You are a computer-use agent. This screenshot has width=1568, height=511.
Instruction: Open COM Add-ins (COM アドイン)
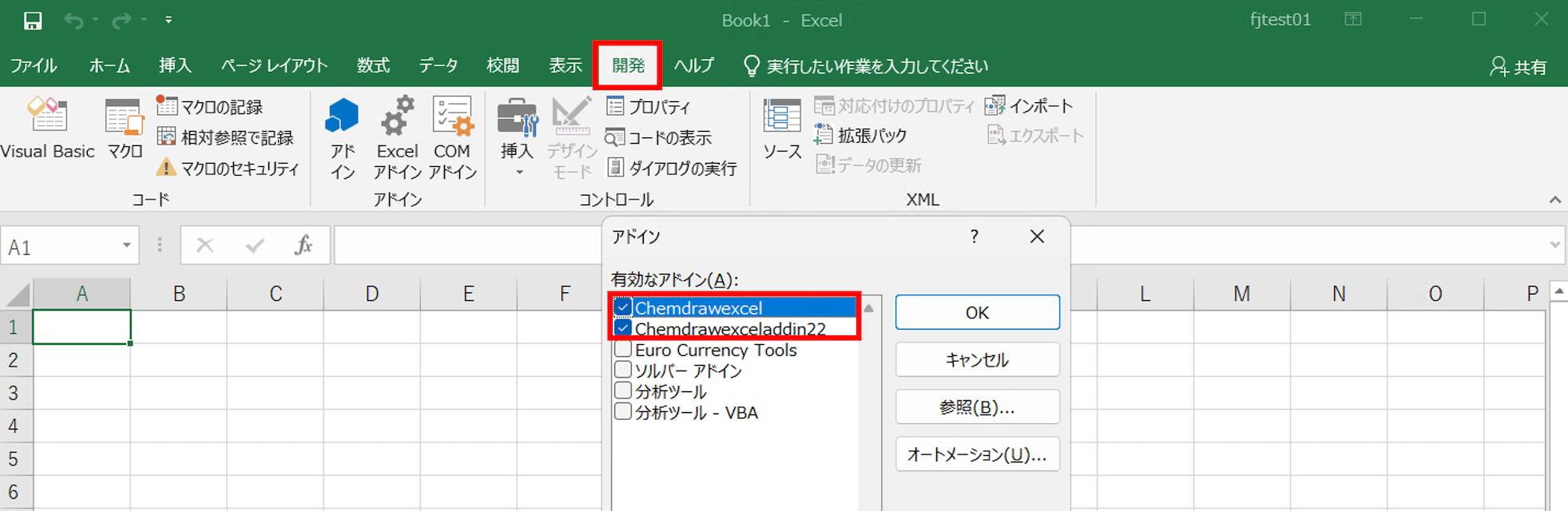point(452,137)
